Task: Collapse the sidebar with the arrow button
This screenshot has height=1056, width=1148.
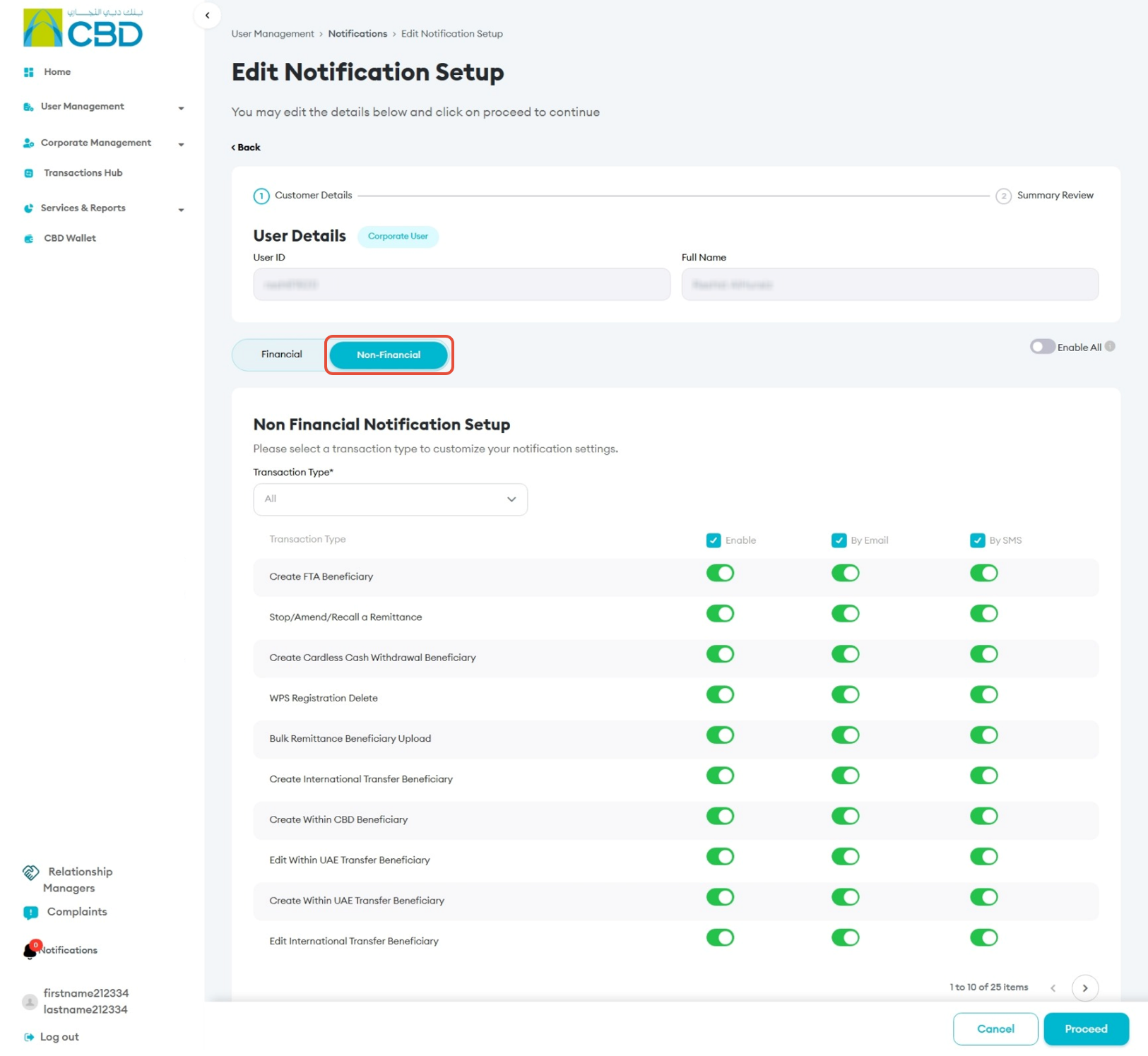Action: [207, 16]
